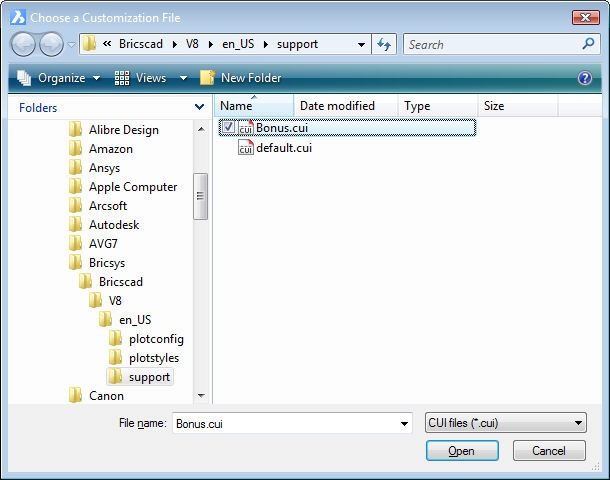610x480 pixels.
Task: Select V8 in the address breadcrumb
Action: pyautogui.click(x=192, y=44)
